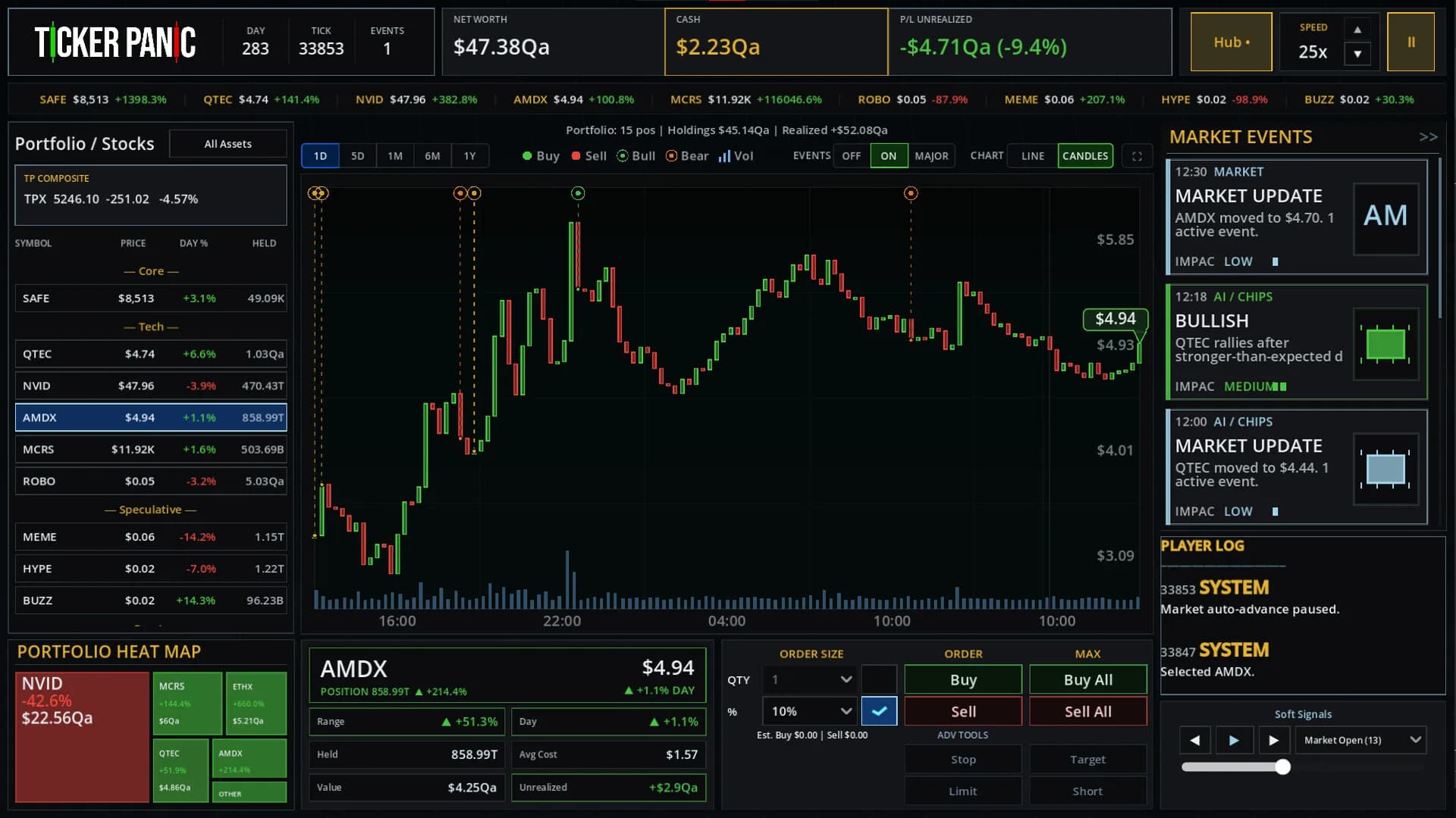Image resolution: width=1456 pixels, height=818 pixels.
Task: Click the Buy All button
Action: tap(1087, 680)
